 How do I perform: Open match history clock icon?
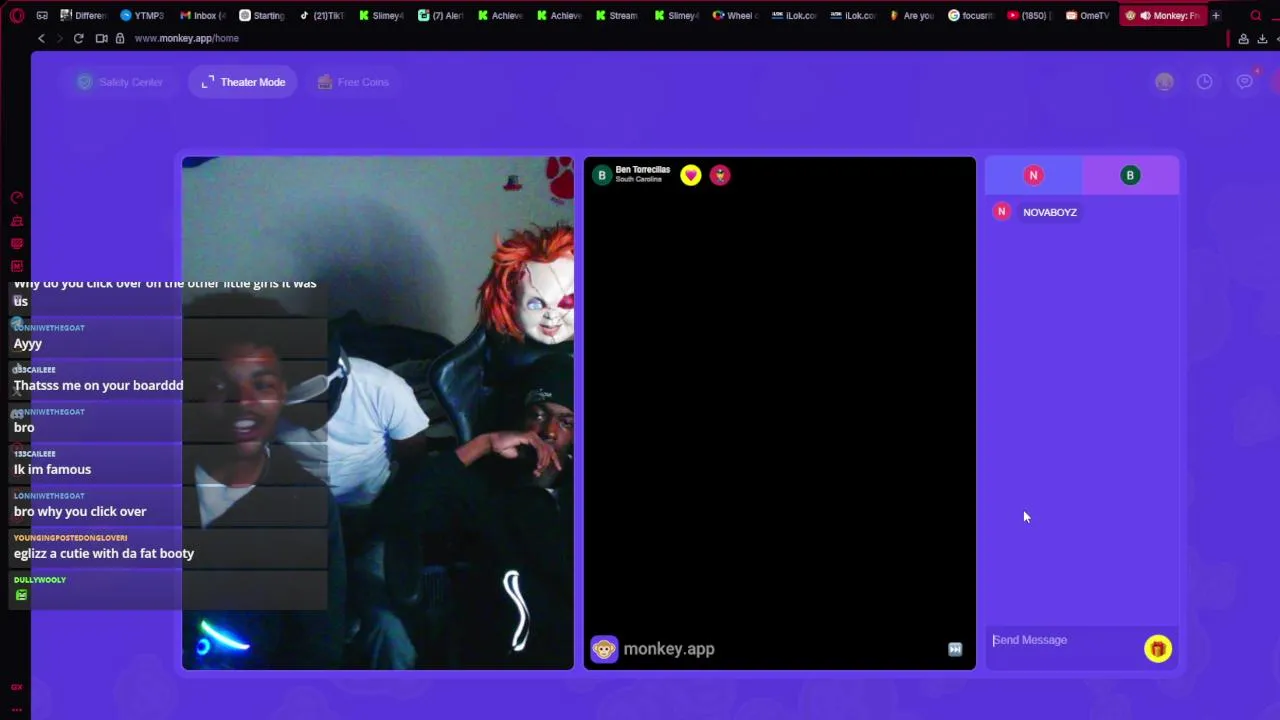1204,82
